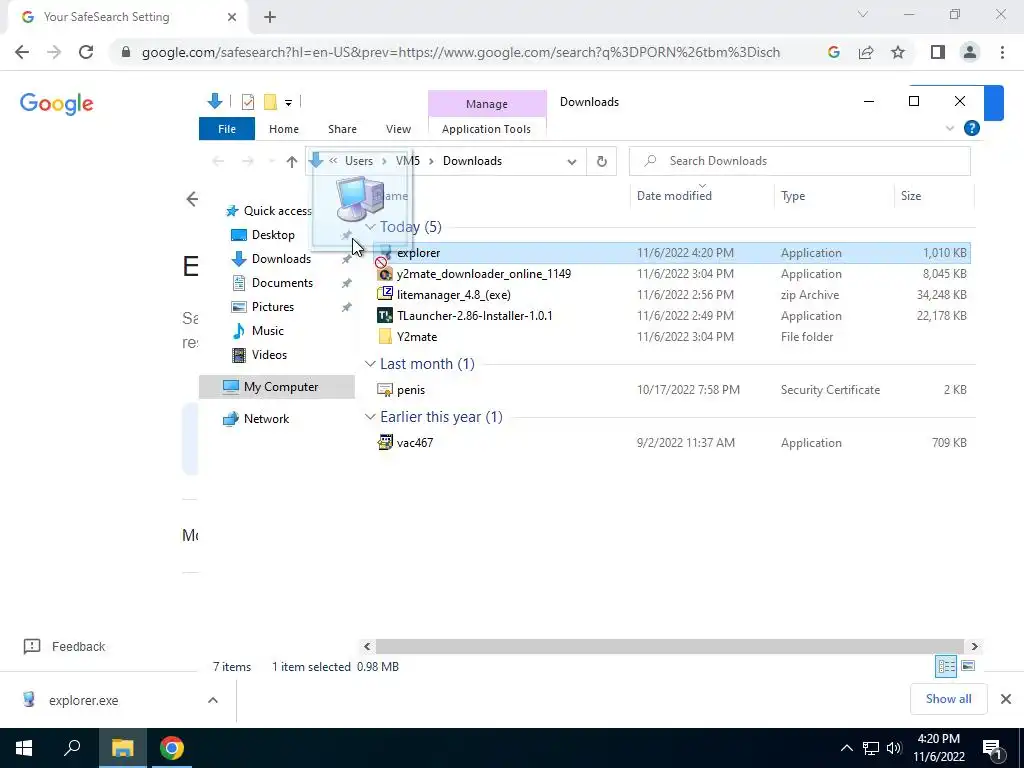Click the vac467 application icon
1024x768 pixels.
click(385, 442)
